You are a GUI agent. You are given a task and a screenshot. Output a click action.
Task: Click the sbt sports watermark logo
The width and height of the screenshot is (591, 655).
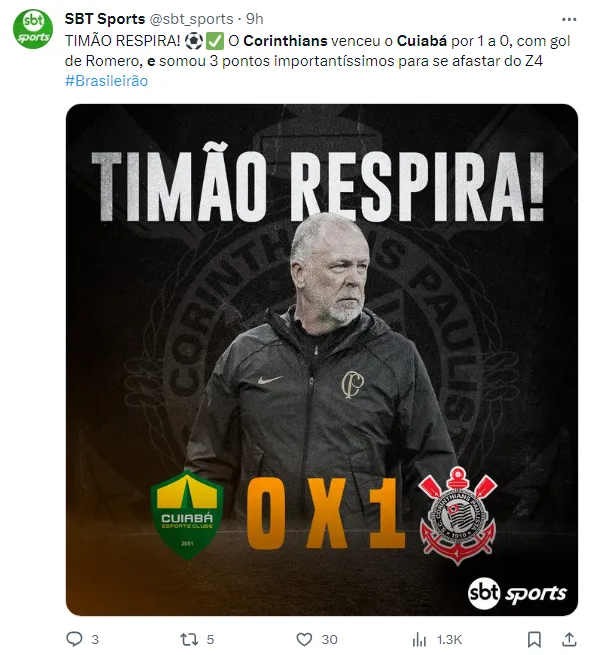click(517, 593)
